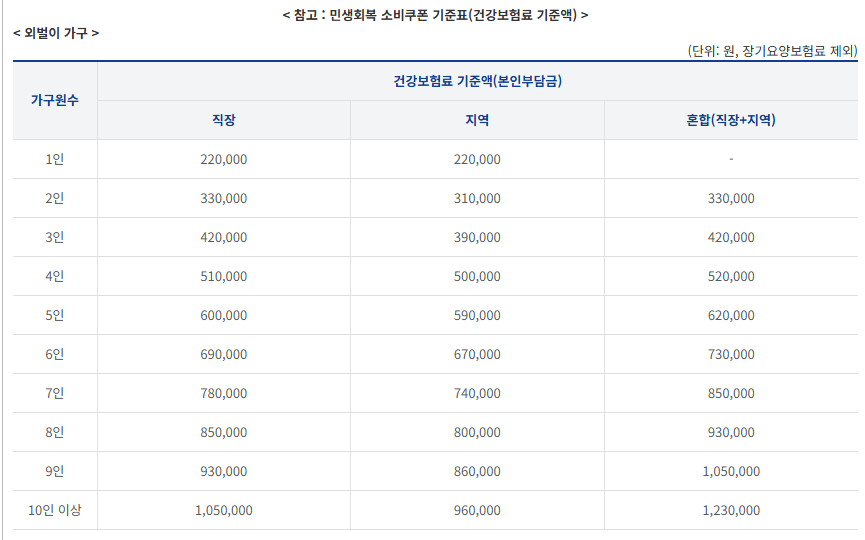Select 690,000 in 6인 직장 cell
Image resolution: width=865 pixels, height=540 pixels.
[223, 355]
